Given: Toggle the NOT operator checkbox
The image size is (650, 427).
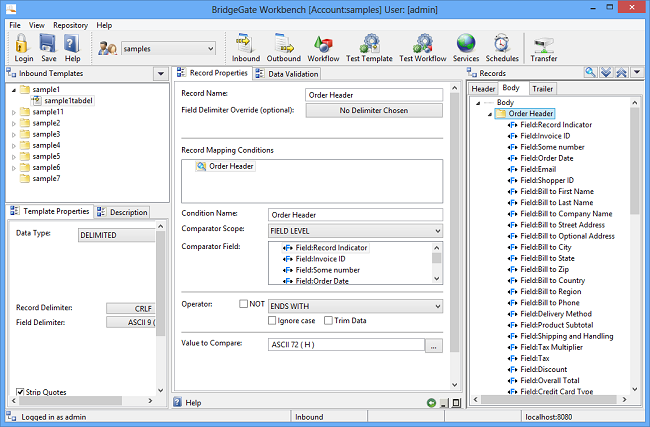Looking at the screenshot, I should pos(243,304).
